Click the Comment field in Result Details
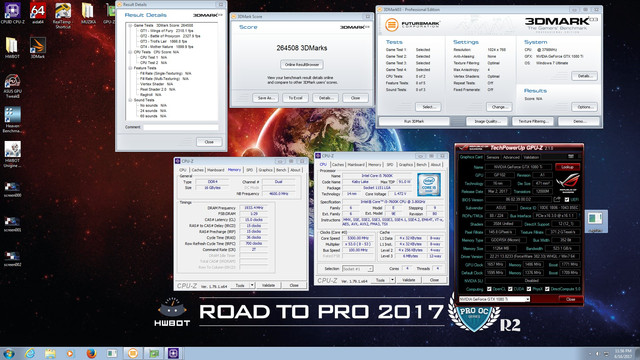This screenshot has height=360, width=640. click(x=181, y=127)
